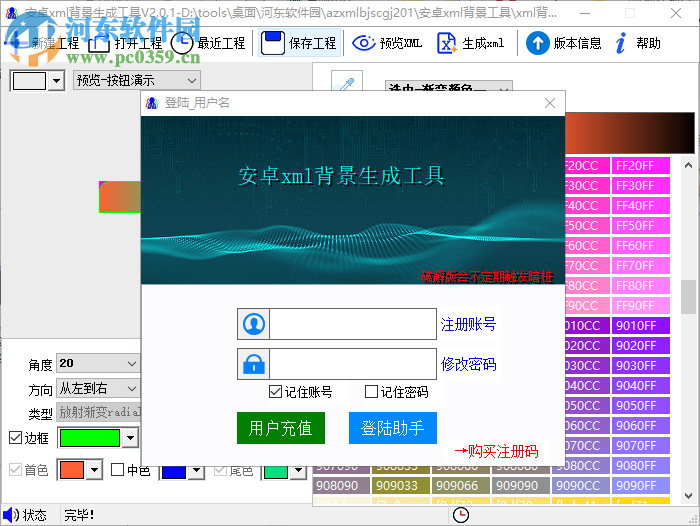The height and width of the screenshot is (526, 700).
Task: Toggle the 边框 border checkbox
Action: (16, 438)
